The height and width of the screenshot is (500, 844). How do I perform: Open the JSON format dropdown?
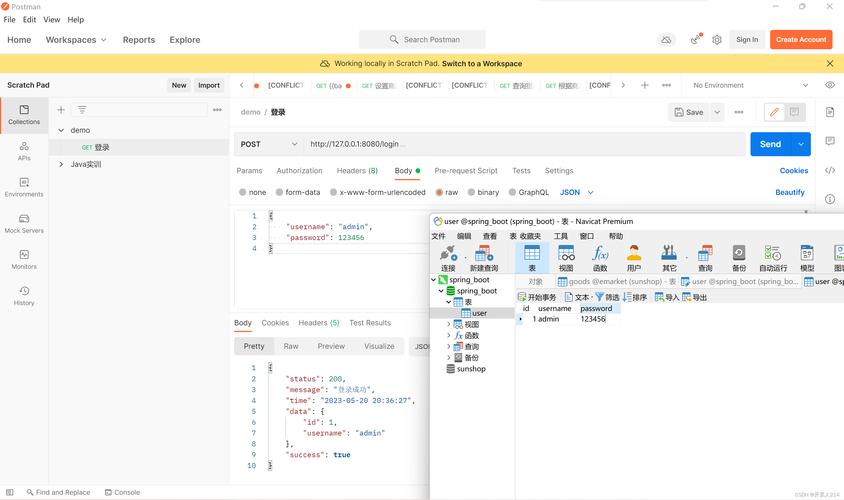576,192
